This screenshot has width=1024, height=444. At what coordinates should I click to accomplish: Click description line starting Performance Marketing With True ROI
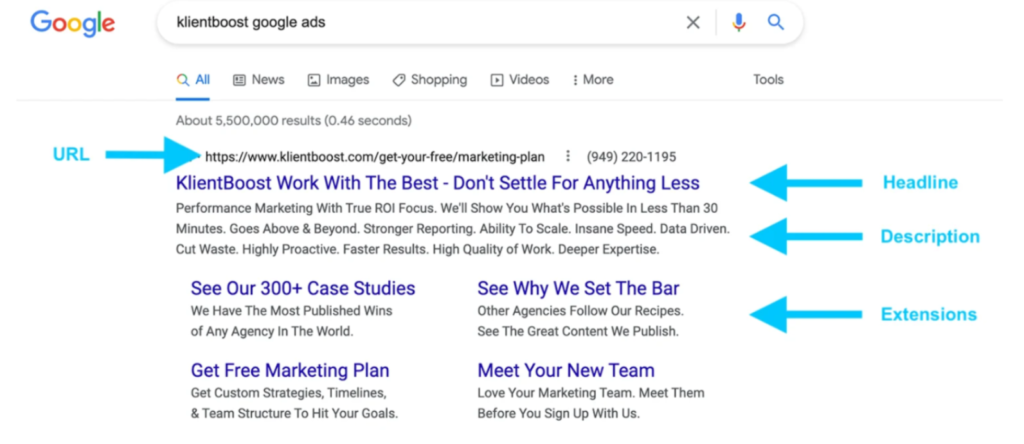pyautogui.click(x=447, y=208)
